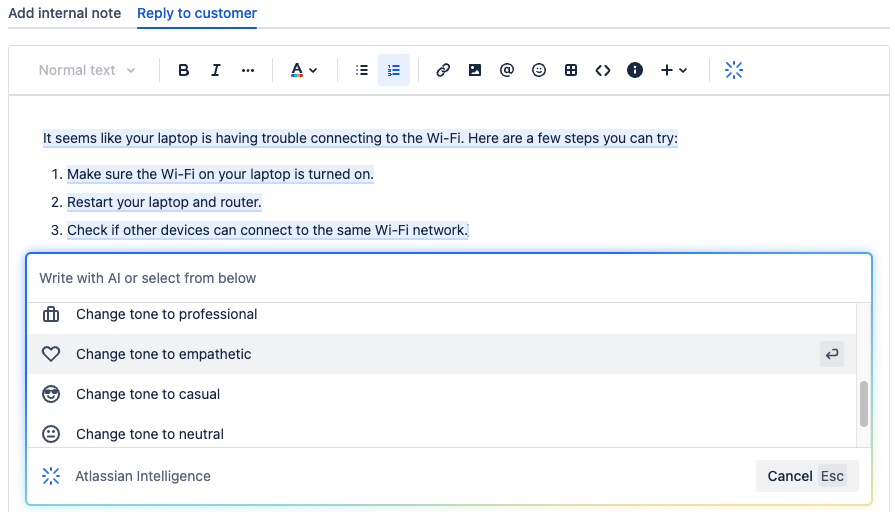Switch to Add internal note tab

[65, 13]
